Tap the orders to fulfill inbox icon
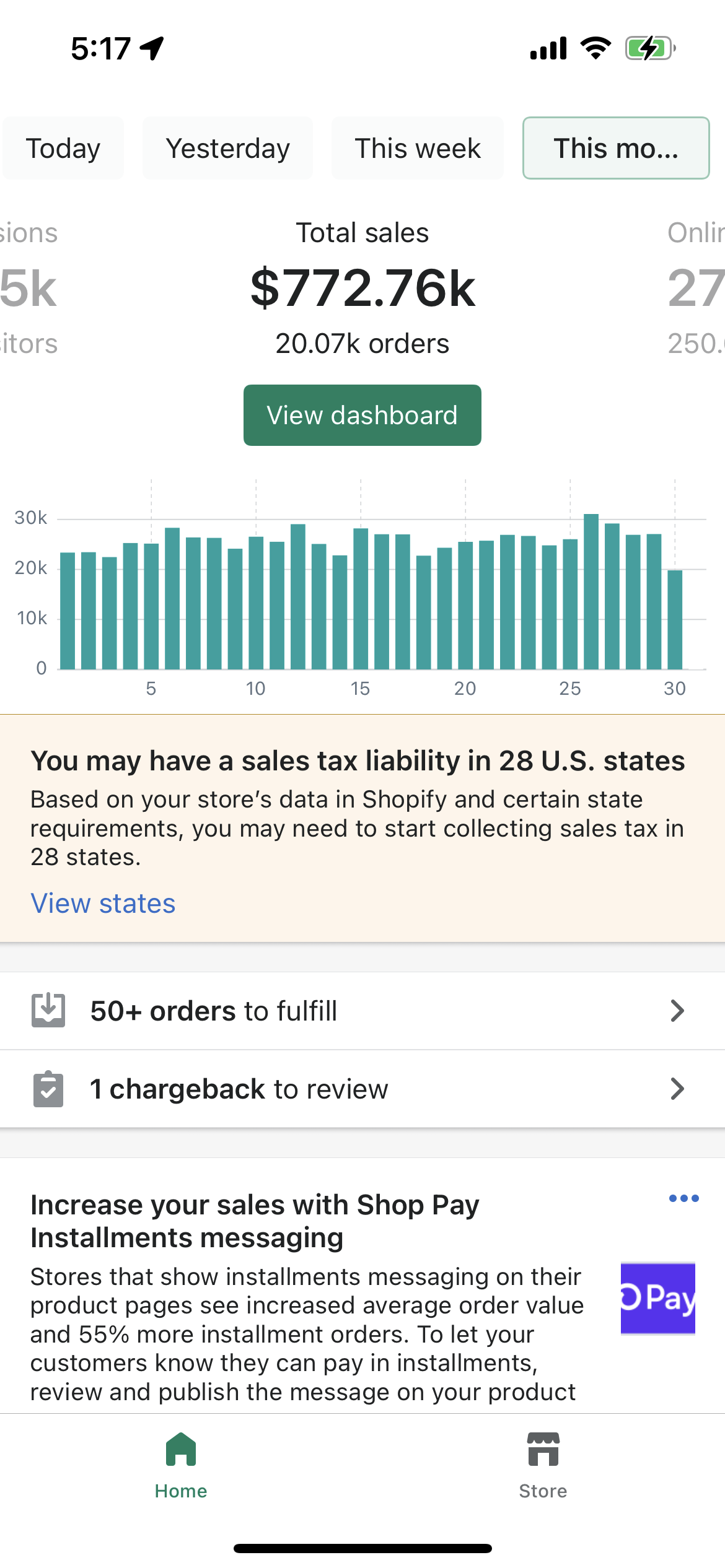 [48, 1010]
